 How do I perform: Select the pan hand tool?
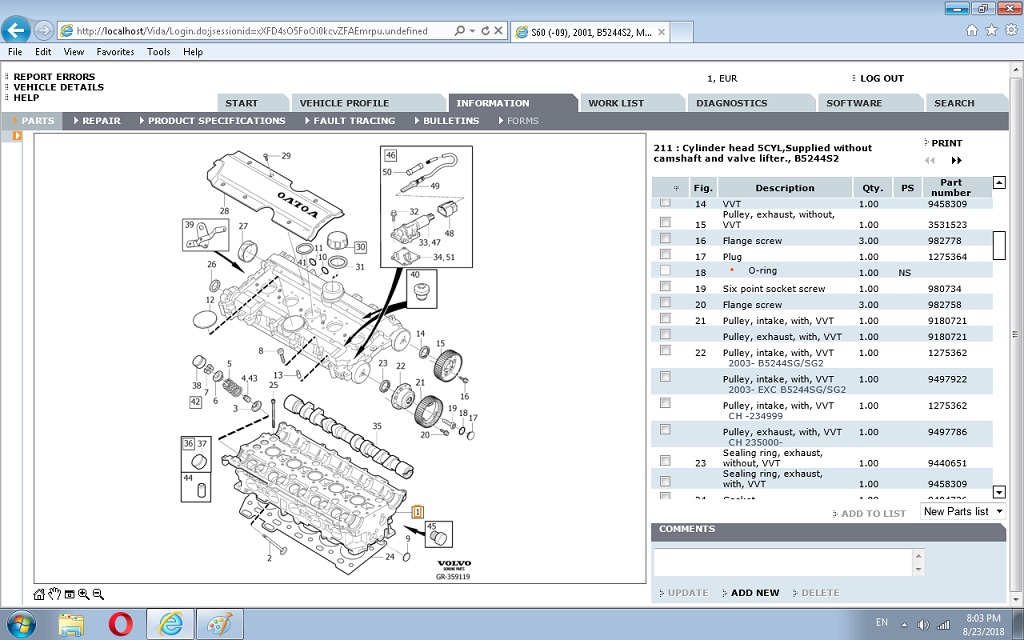54,594
